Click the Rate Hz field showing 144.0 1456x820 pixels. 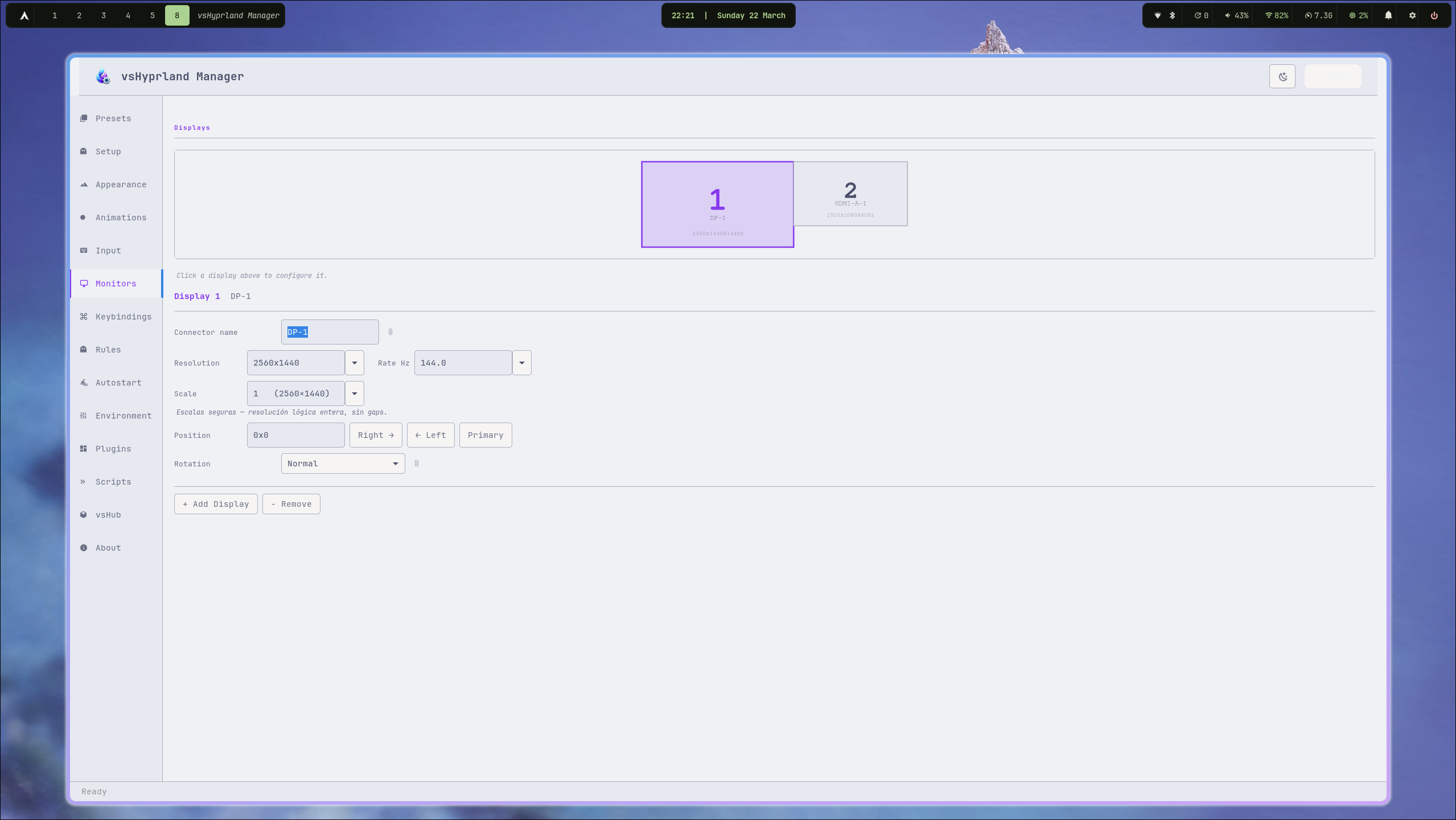coord(463,363)
